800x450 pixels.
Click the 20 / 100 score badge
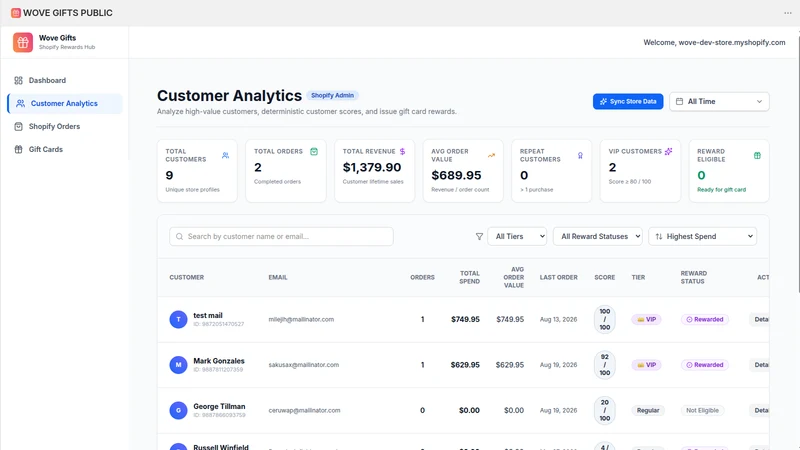pos(605,410)
